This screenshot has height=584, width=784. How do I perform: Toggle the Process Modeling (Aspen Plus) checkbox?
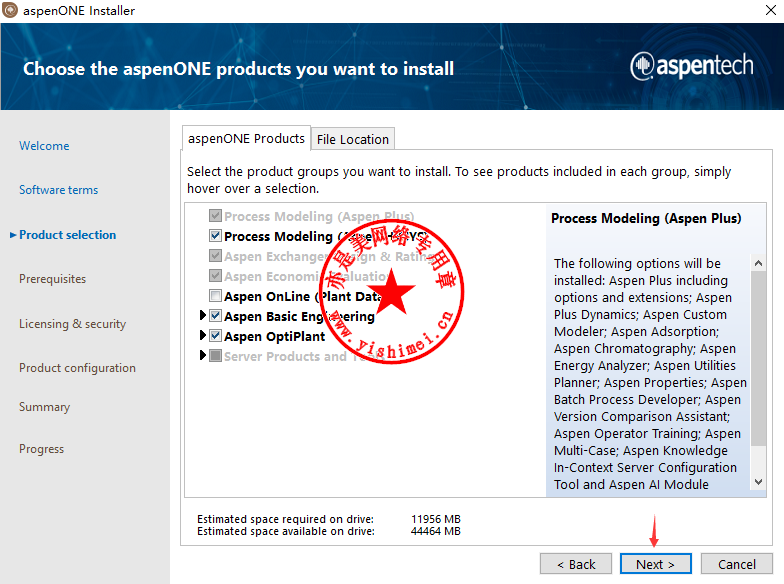(216, 216)
